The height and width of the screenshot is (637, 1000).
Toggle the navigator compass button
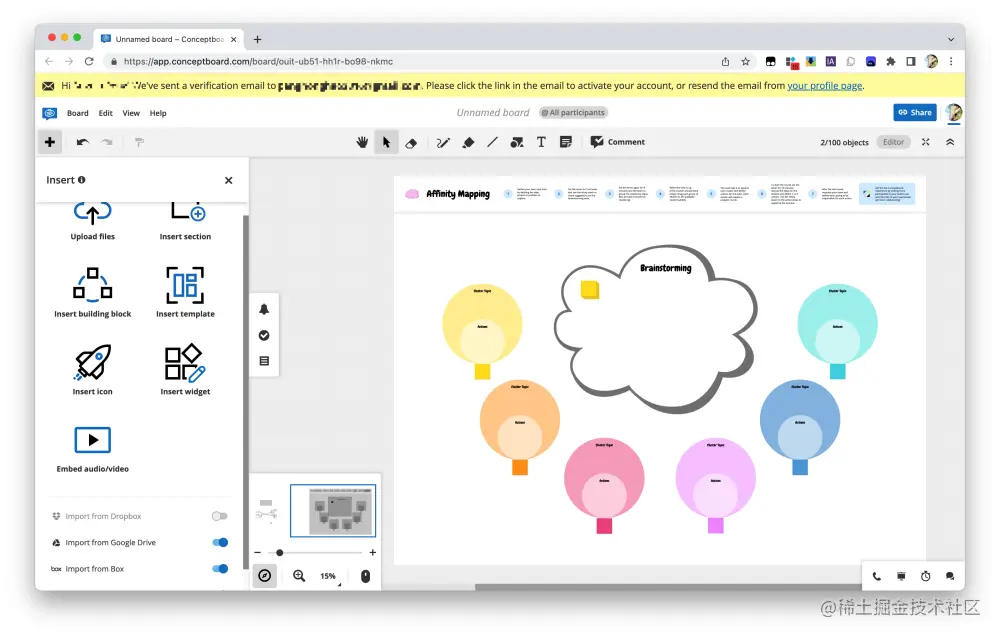[x=265, y=576]
